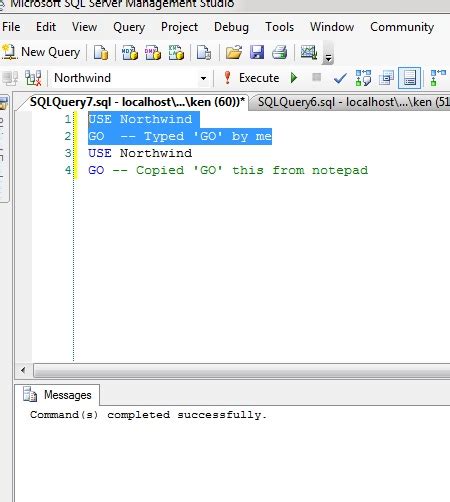This screenshot has height=502, width=450.
Task: Toggle the Include Actual Execution Plan icon
Action: [438, 78]
